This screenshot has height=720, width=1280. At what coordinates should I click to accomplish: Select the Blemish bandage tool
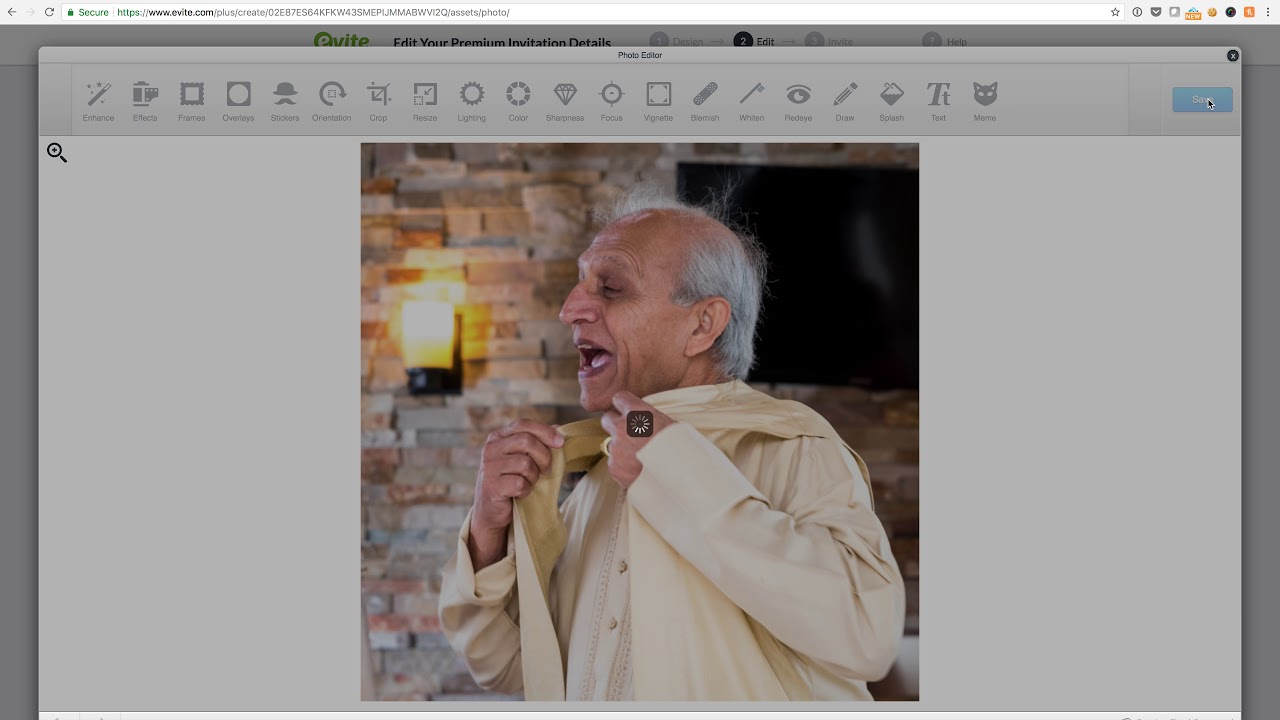point(705,101)
